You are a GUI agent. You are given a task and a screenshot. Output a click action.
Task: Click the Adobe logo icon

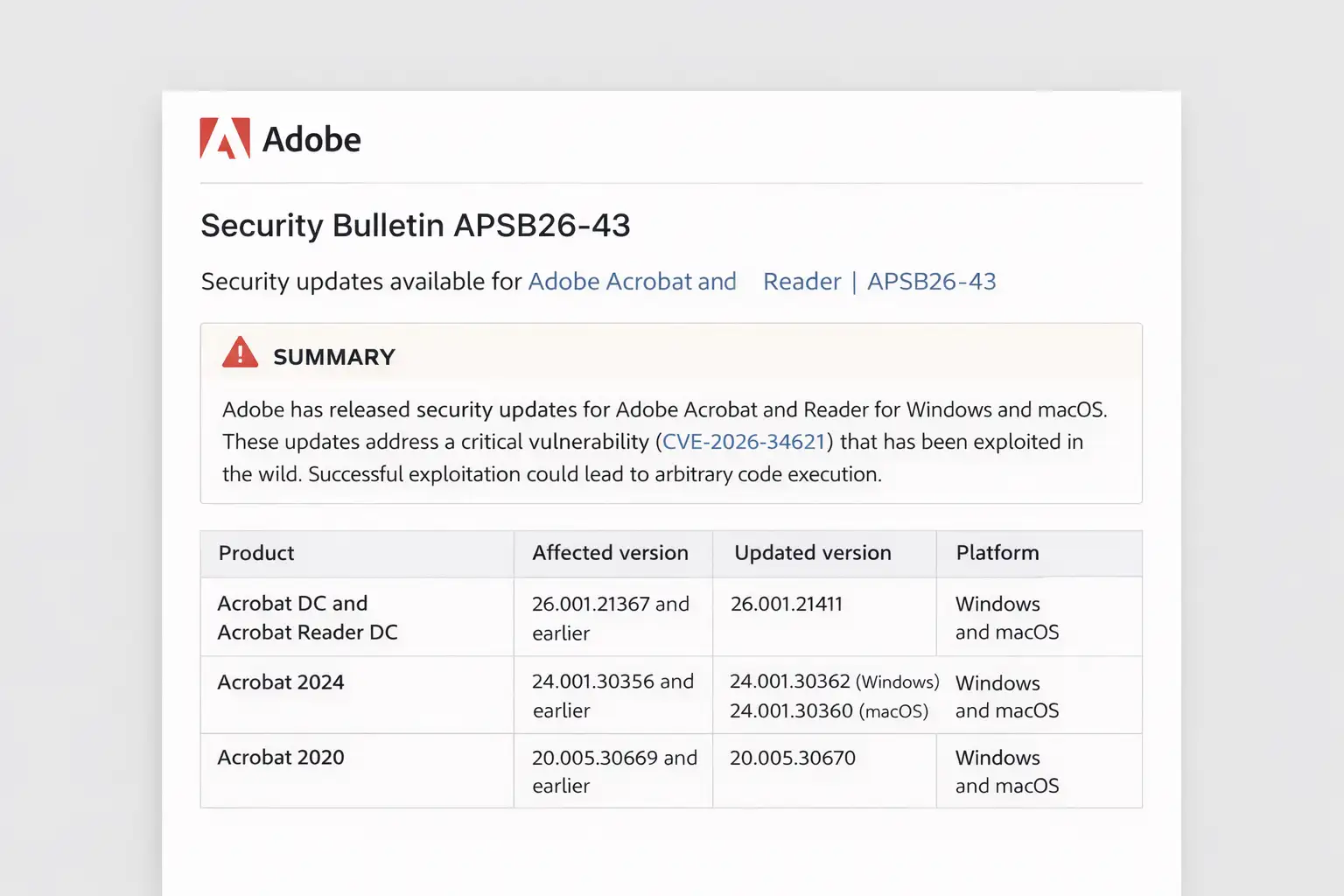pos(224,138)
